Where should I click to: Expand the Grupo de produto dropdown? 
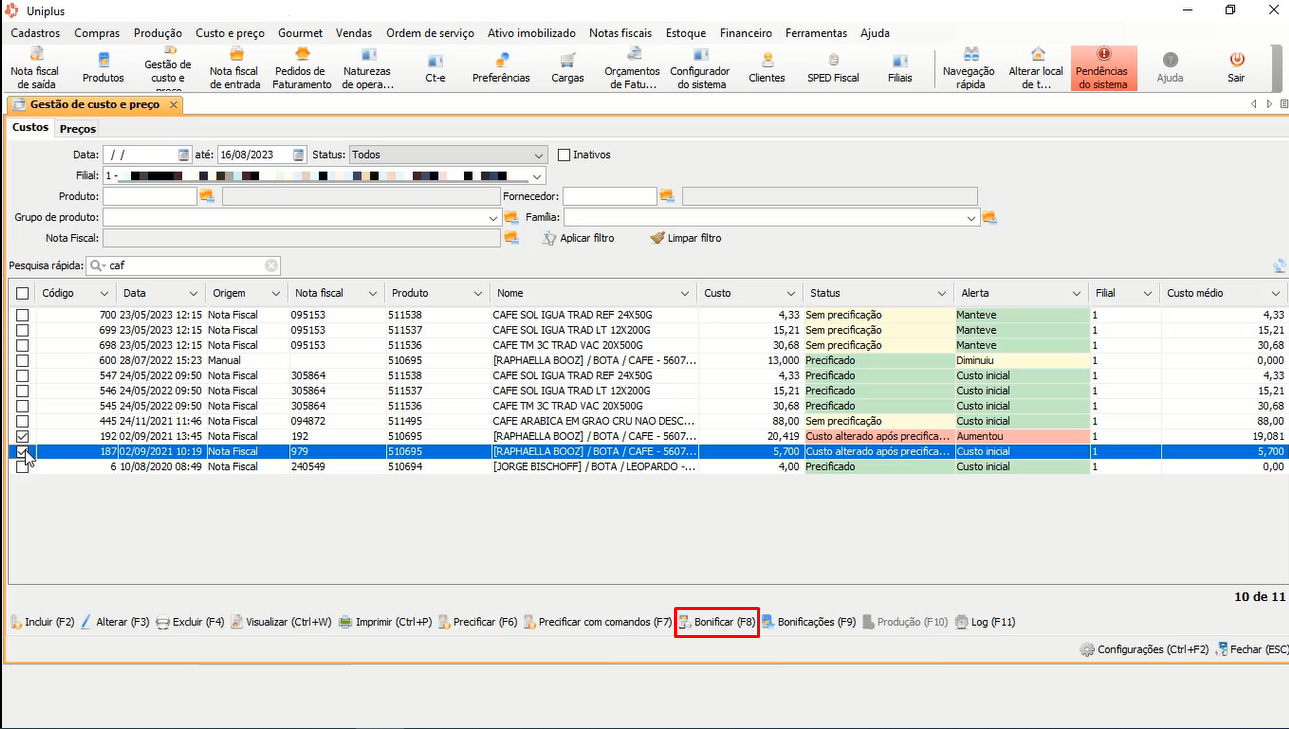coord(494,218)
